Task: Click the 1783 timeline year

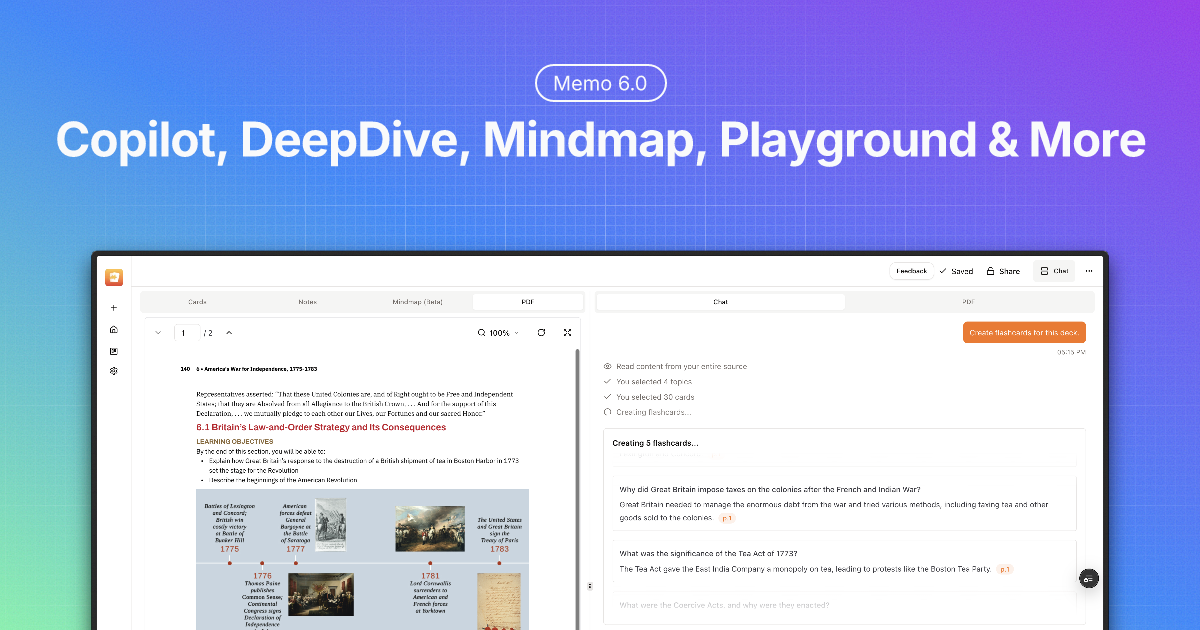Action: point(499,549)
